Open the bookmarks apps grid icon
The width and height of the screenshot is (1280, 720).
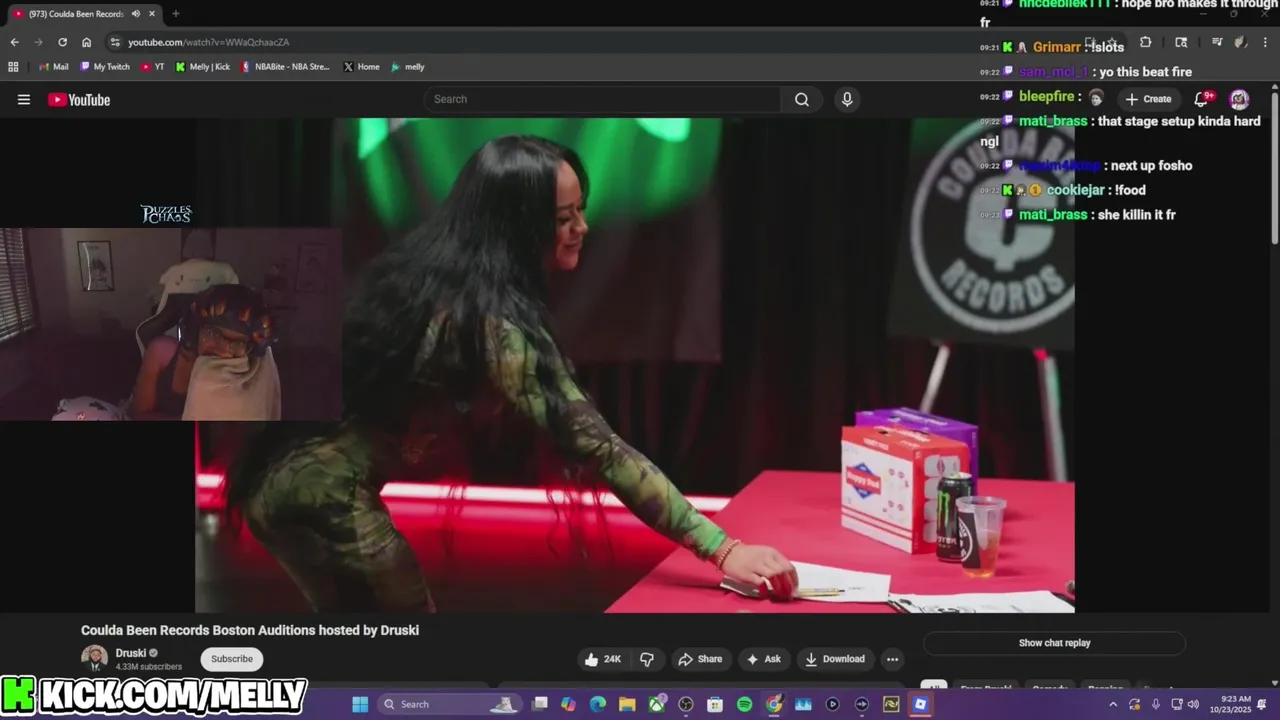pos(13,67)
